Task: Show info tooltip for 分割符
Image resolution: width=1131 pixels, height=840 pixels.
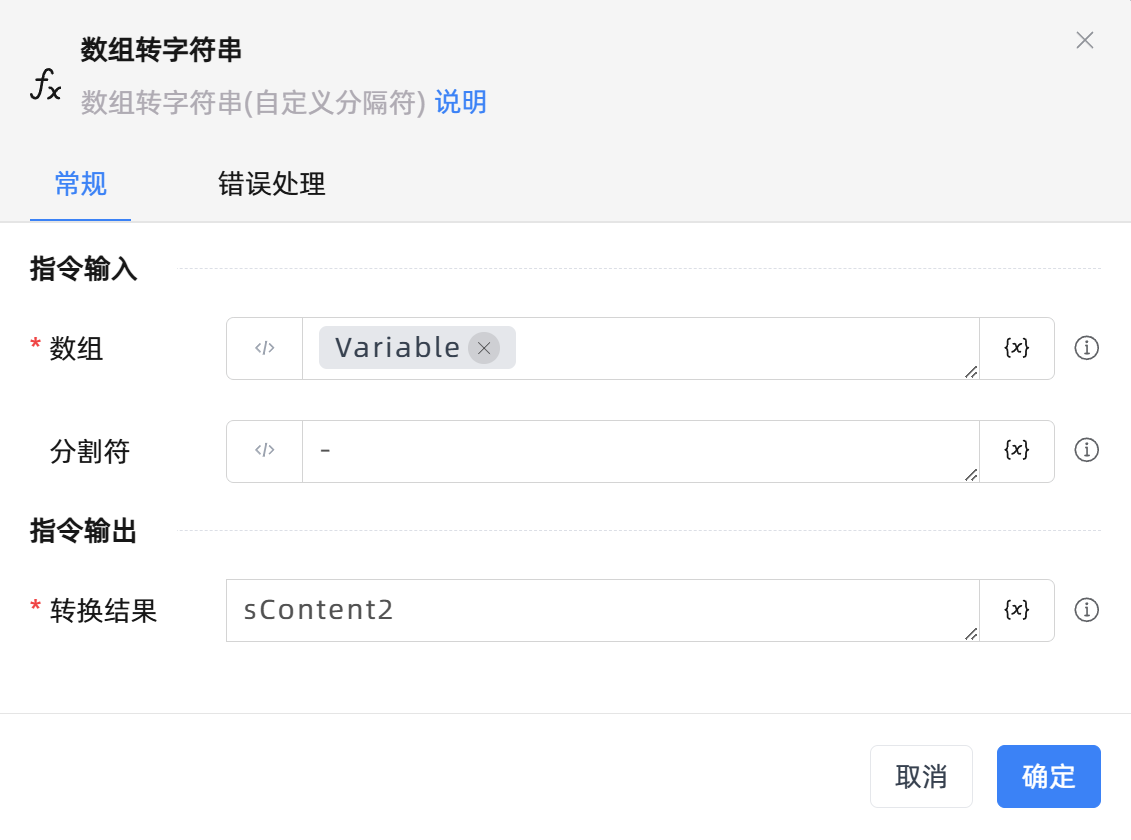Action: pyautogui.click(x=1086, y=450)
